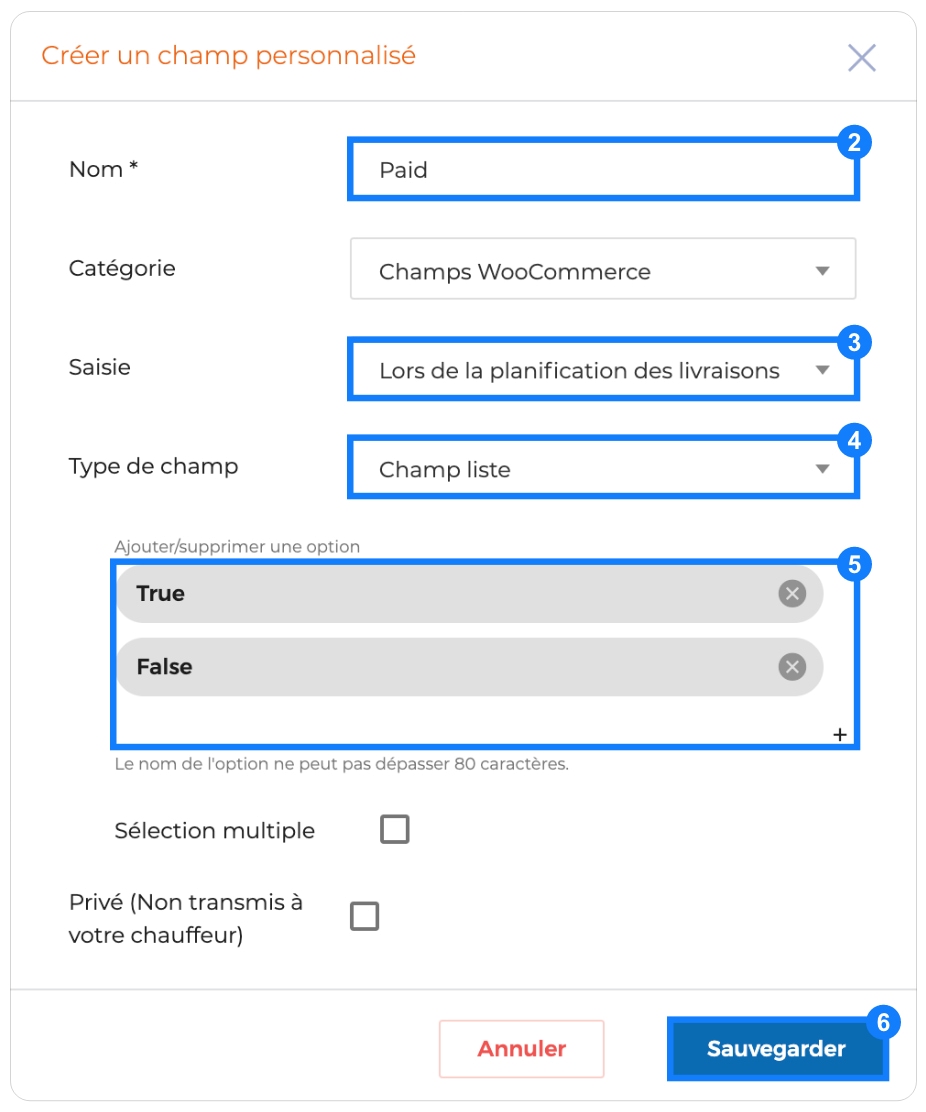
Task: Remove the False option
Action: (792, 667)
